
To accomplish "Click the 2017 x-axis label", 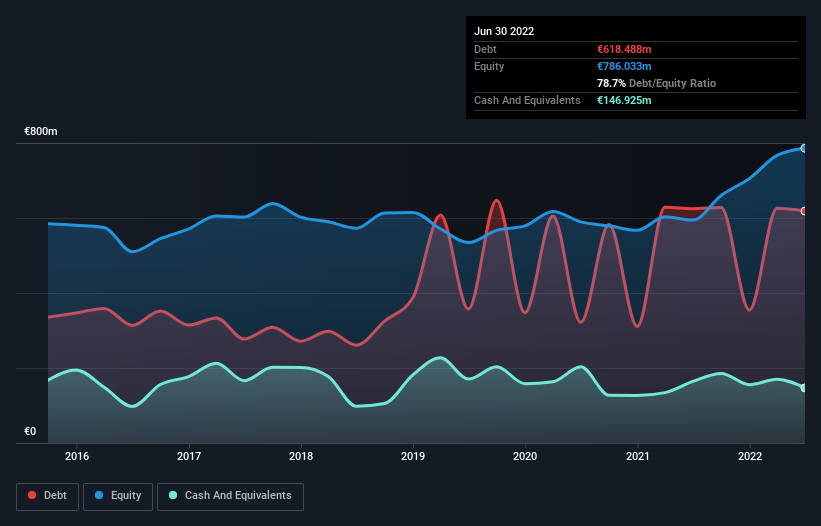I will 189,456.
